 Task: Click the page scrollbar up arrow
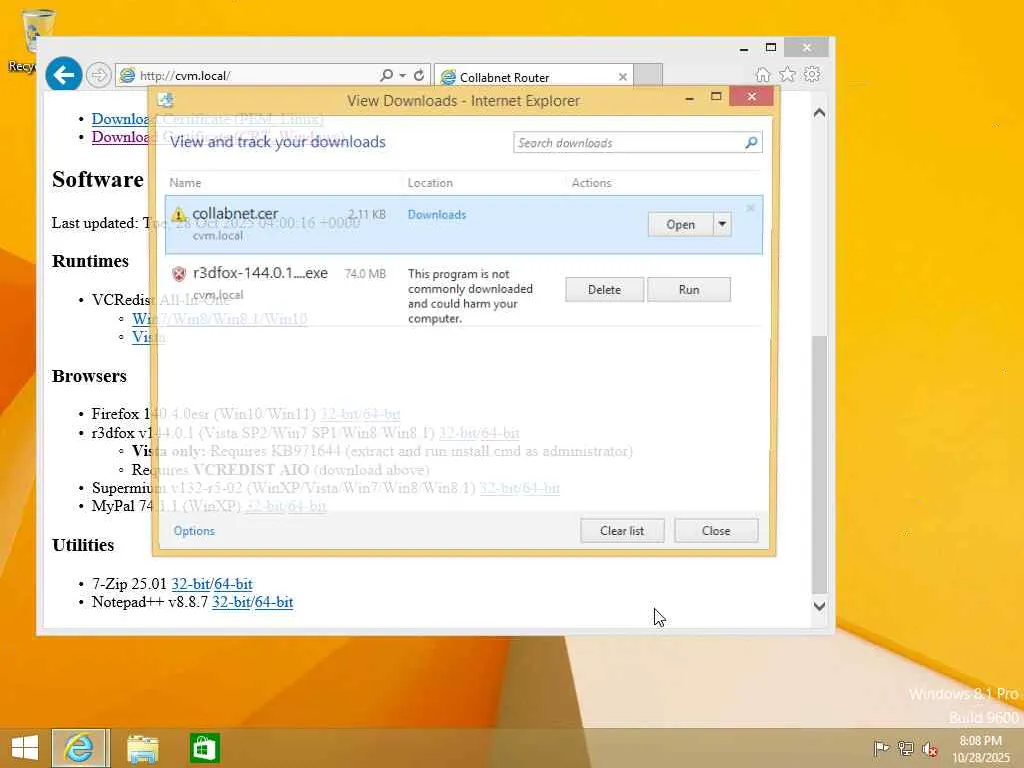[819, 113]
